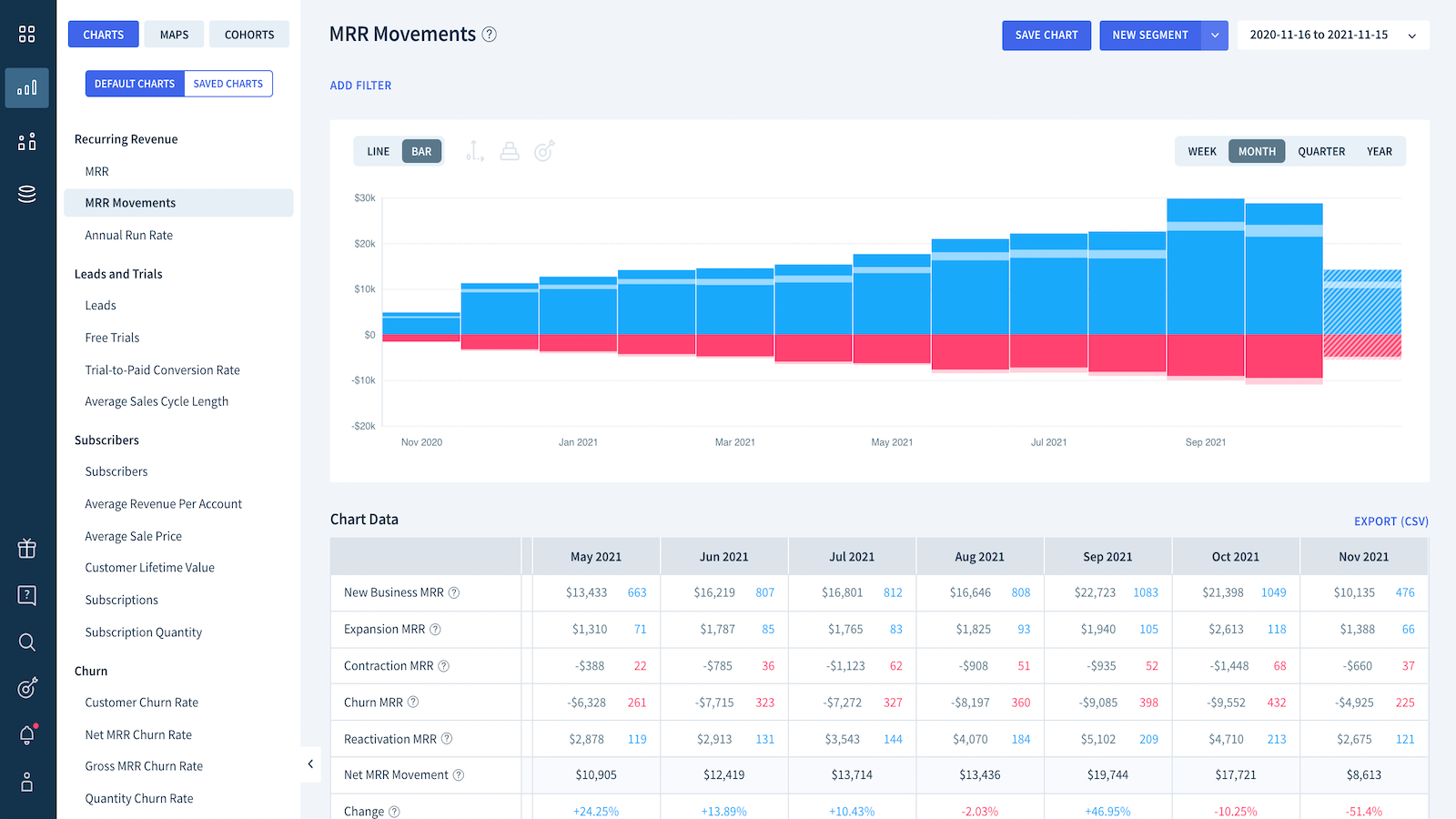Click the target goals icon in chart toolbar
The height and width of the screenshot is (819, 1456).
(x=544, y=151)
